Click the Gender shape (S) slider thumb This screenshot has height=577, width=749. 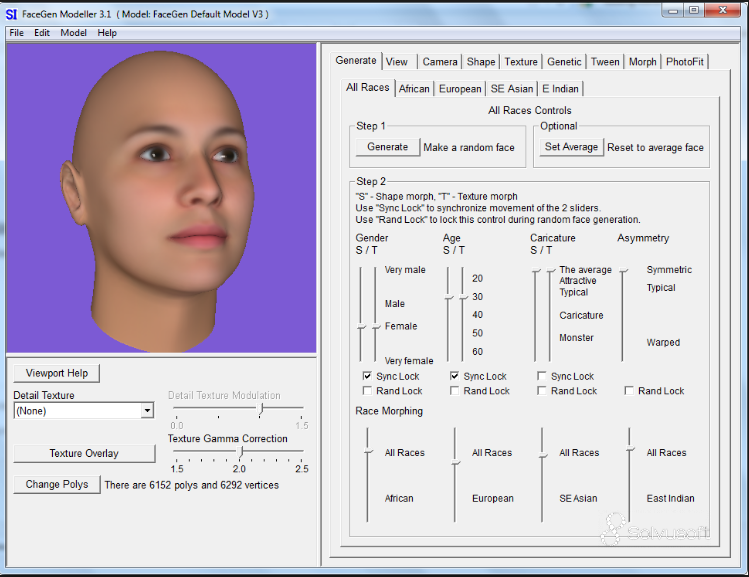click(362, 327)
